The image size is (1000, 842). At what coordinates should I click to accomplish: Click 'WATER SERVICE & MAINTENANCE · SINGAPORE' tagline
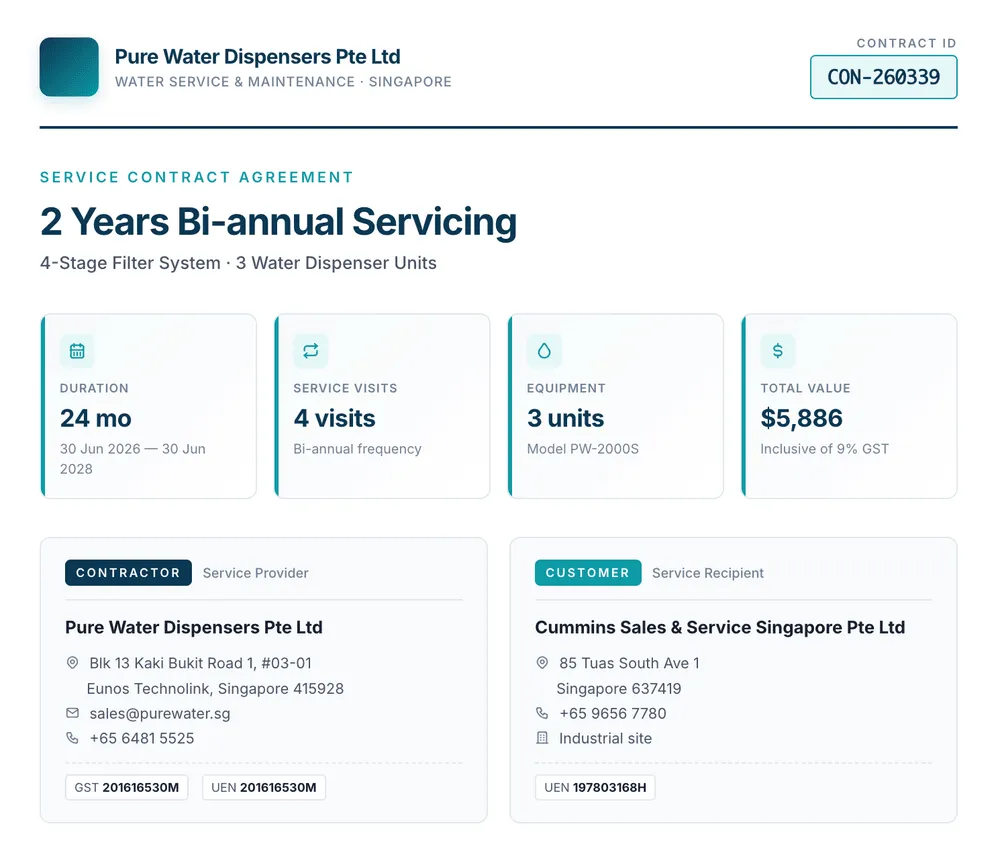[283, 82]
